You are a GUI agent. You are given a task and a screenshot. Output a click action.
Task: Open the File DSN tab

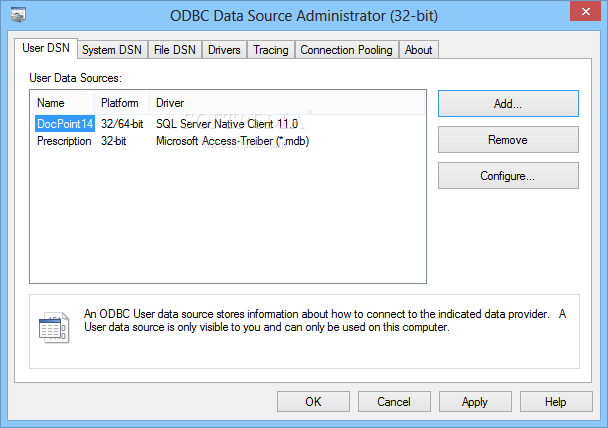coord(175,50)
